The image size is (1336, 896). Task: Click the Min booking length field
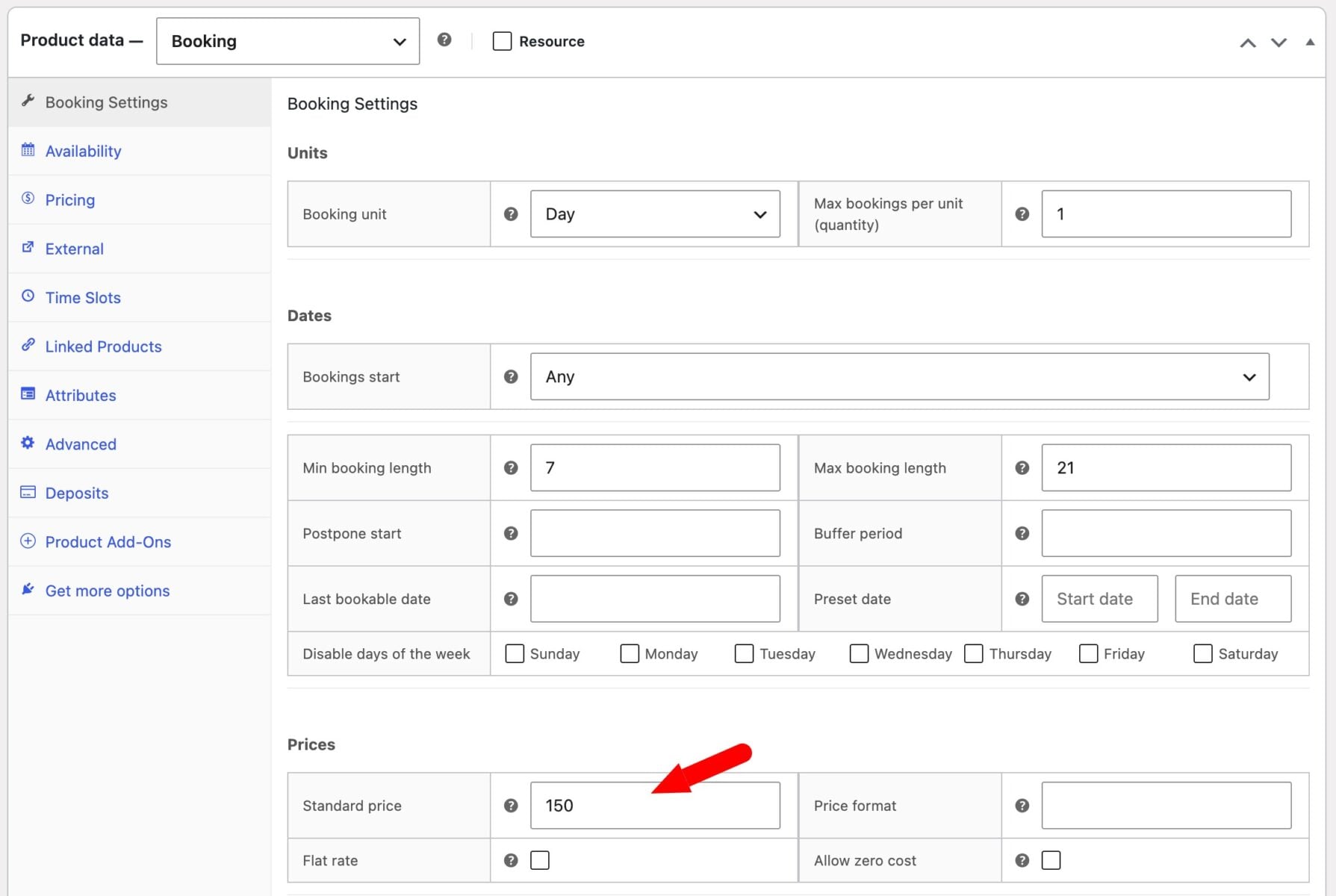[x=655, y=468]
